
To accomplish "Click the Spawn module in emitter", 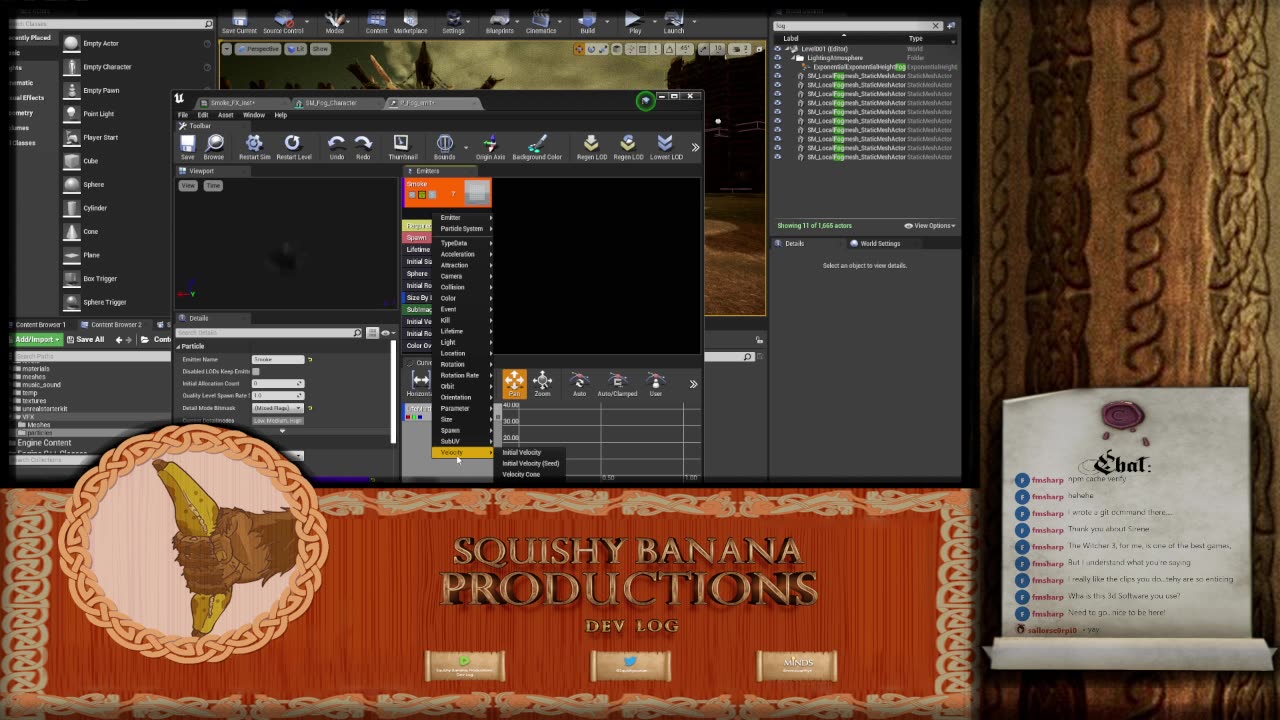I will [x=418, y=238].
